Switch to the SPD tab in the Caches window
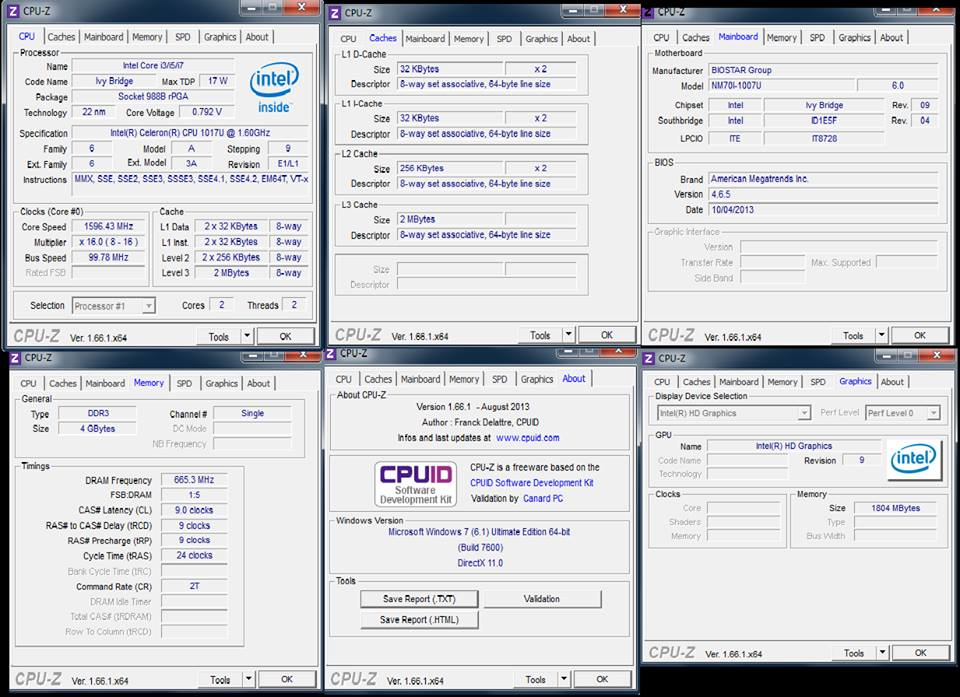The height and width of the screenshot is (697, 960). click(504, 39)
